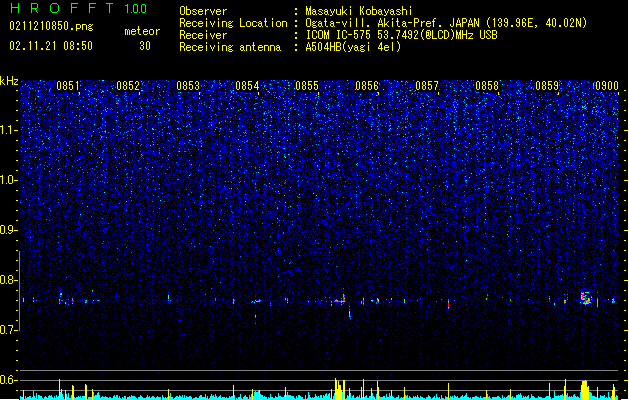Click the Receiving Location field label
The image size is (629, 400).
click(x=233, y=23)
